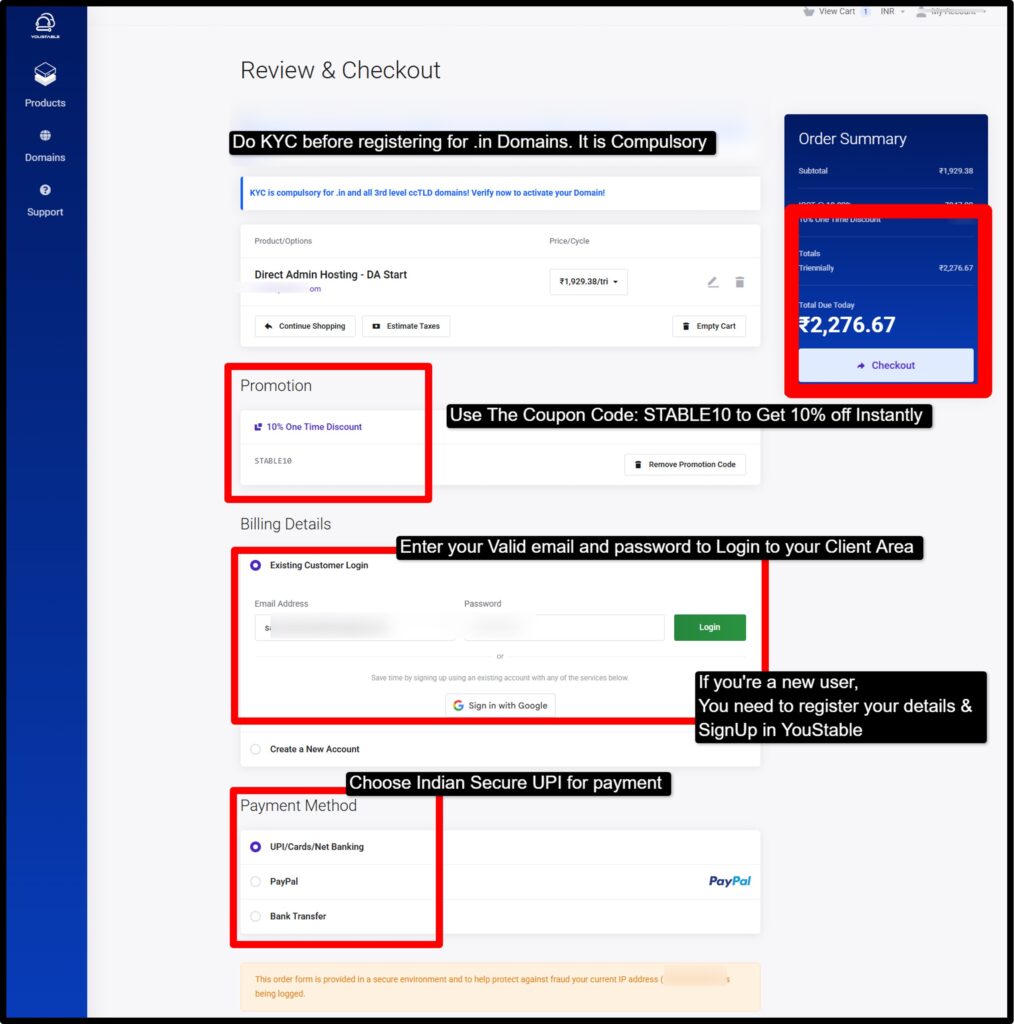1014x1024 pixels.
Task: Click Sign in with Google button
Action: [x=500, y=705]
